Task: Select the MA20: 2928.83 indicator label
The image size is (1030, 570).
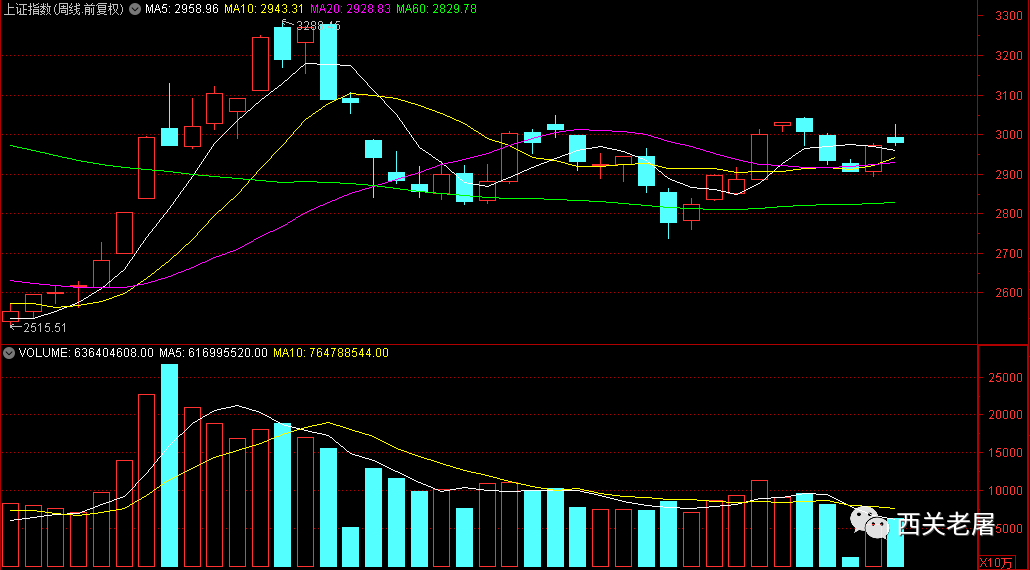Action: tap(350, 9)
